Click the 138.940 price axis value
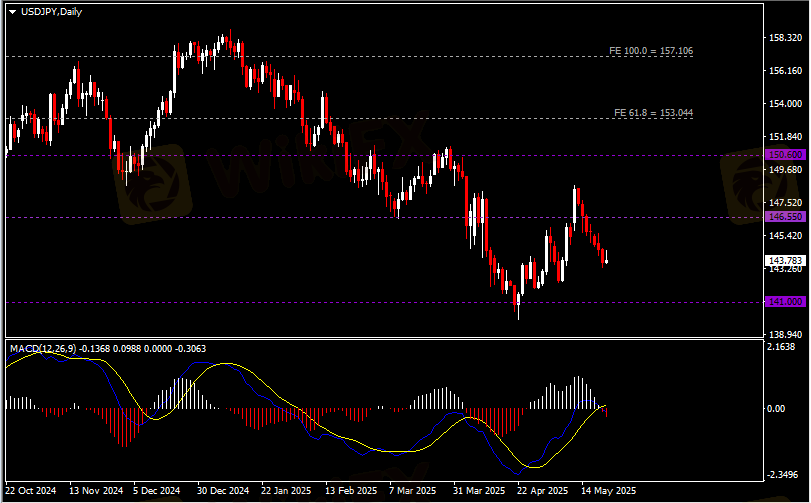811x503 pixels. pyautogui.click(x=786, y=334)
